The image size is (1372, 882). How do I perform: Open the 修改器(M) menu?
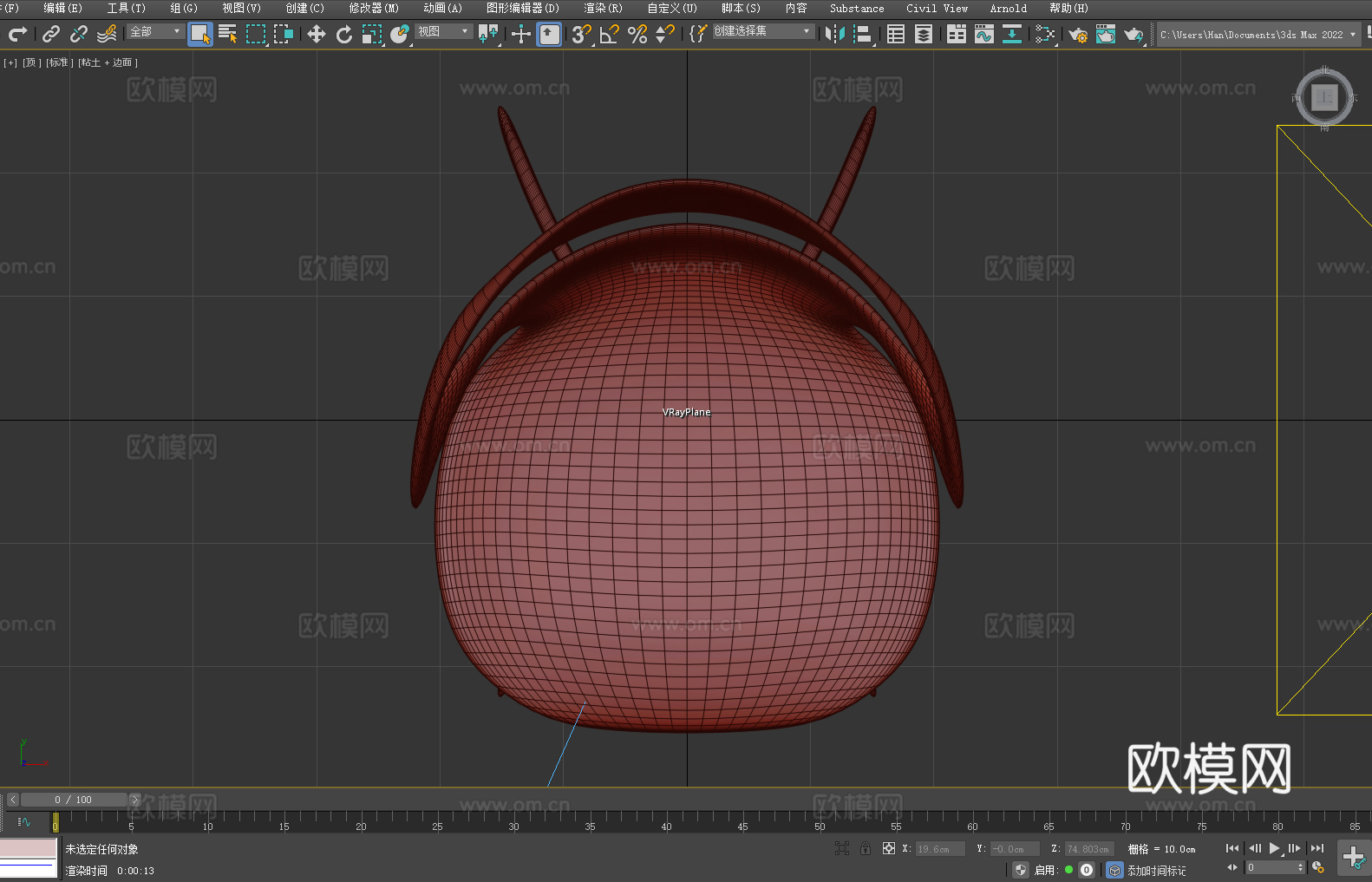(x=374, y=8)
